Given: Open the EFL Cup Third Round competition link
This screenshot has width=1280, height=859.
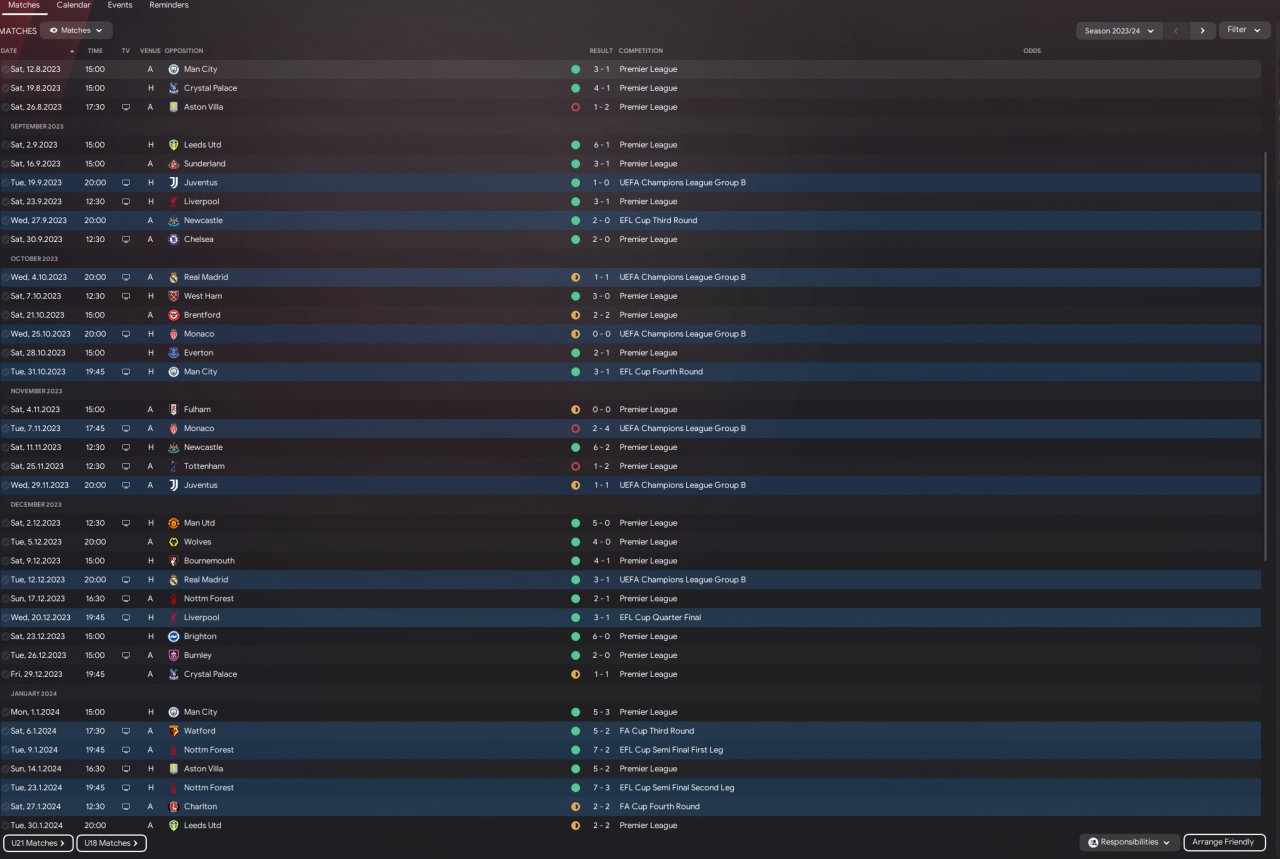Looking at the screenshot, I should click(659, 221).
